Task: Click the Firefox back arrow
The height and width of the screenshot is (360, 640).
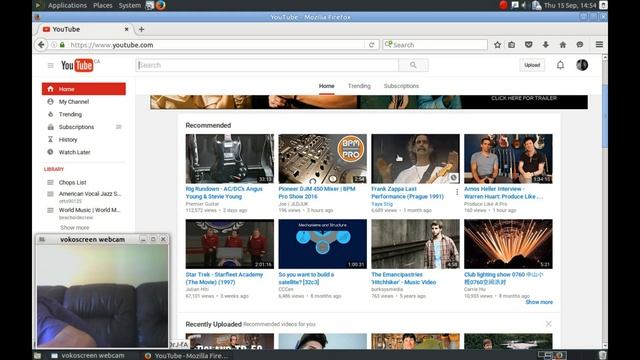Action: (41, 44)
